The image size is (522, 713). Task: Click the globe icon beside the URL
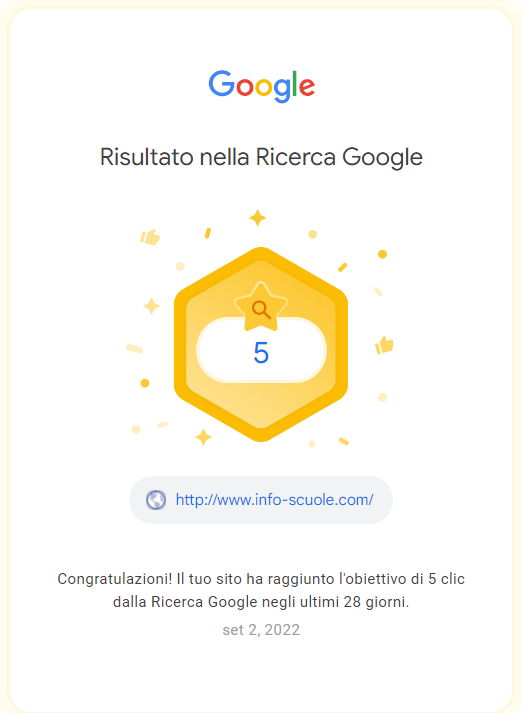tap(156, 500)
